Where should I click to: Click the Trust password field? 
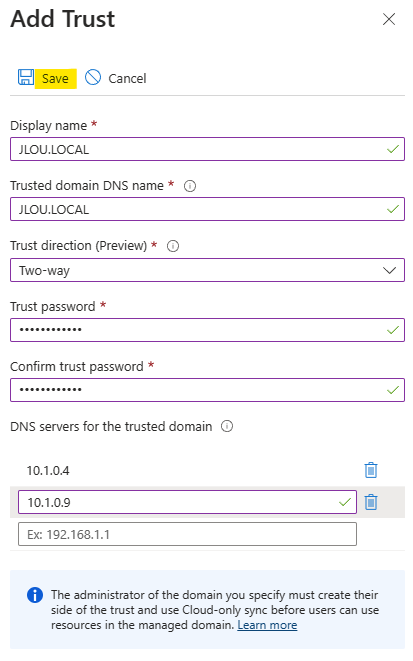pyautogui.click(x=207, y=330)
